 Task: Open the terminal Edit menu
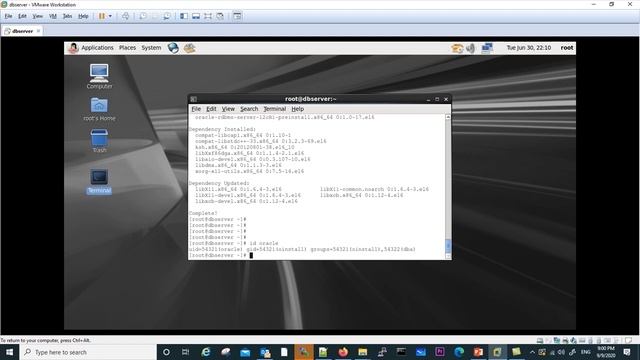tap(211, 109)
